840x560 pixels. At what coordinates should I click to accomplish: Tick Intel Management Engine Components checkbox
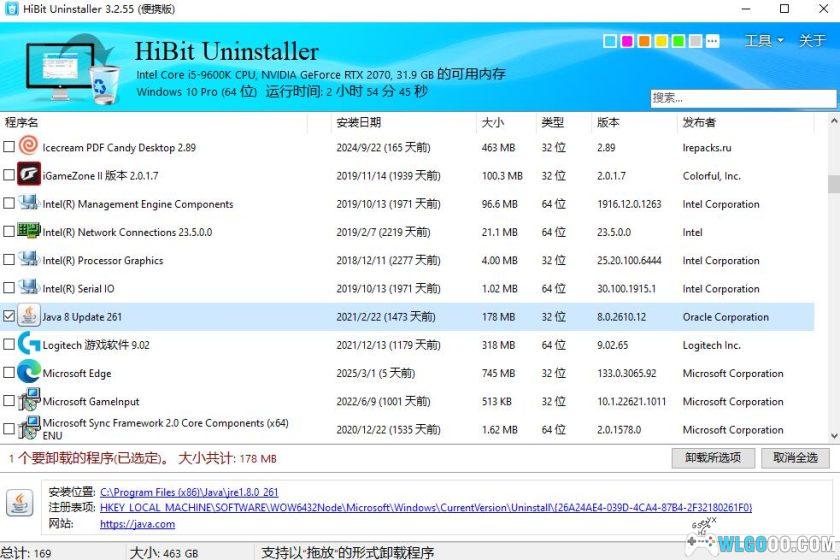(9, 203)
